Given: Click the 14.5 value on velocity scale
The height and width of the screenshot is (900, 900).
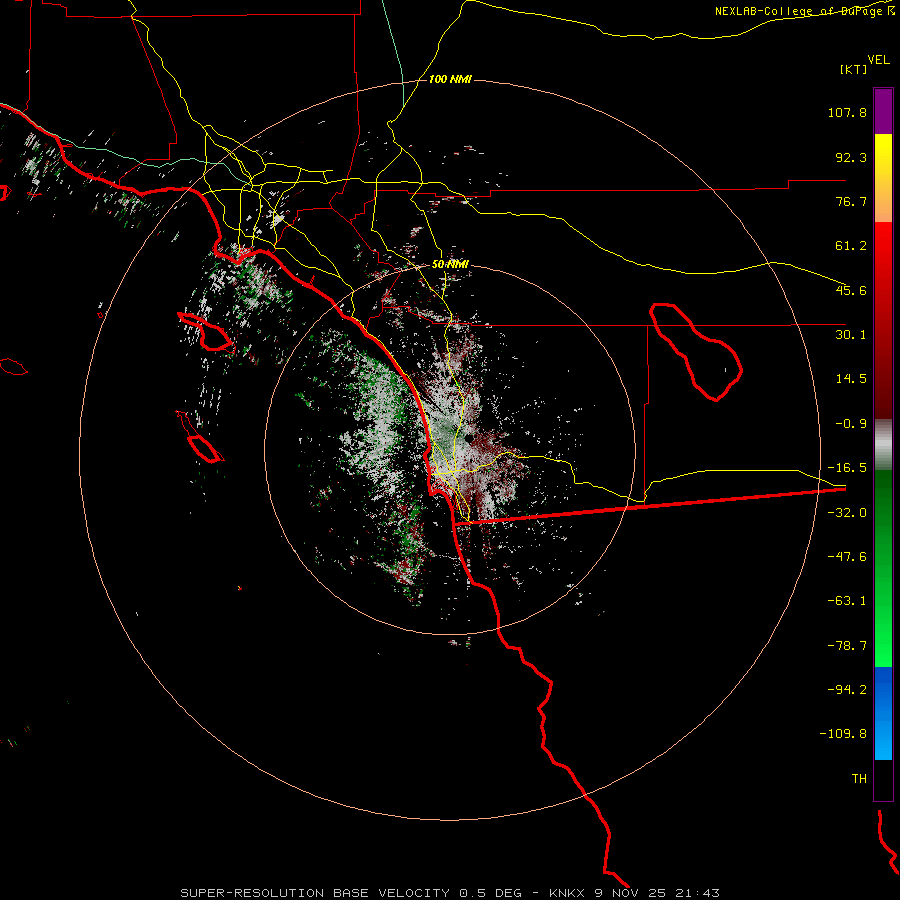Looking at the screenshot, I should pos(851,379).
